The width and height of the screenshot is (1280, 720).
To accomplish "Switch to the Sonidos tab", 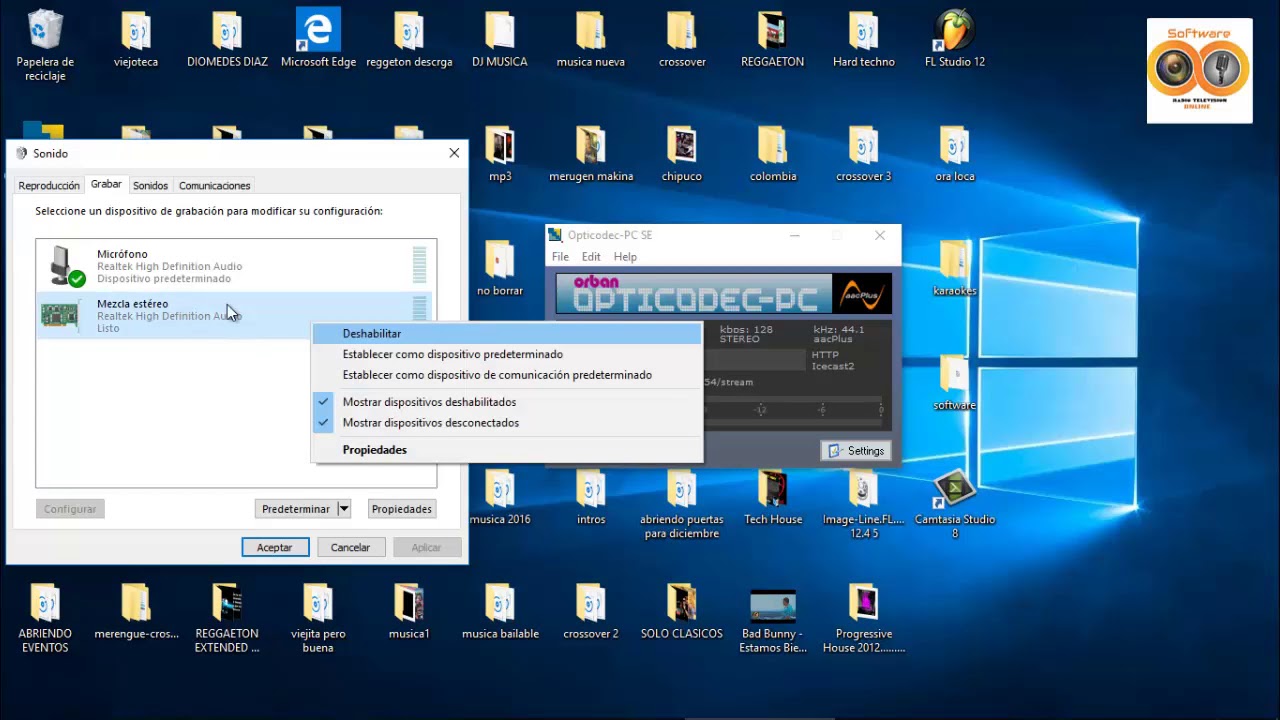I will coord(150,186).
